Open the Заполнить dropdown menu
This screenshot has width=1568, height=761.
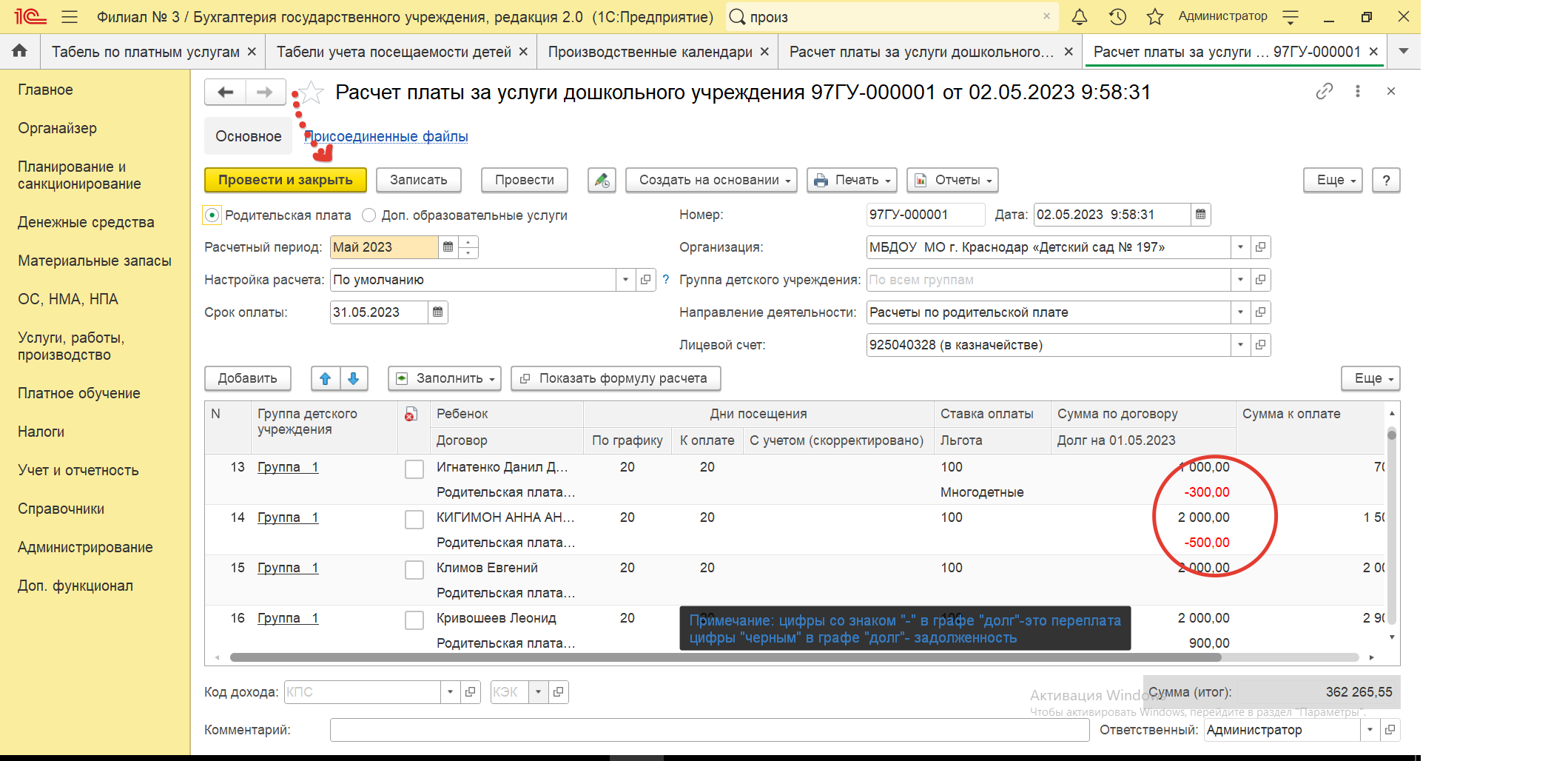[445, 378]
